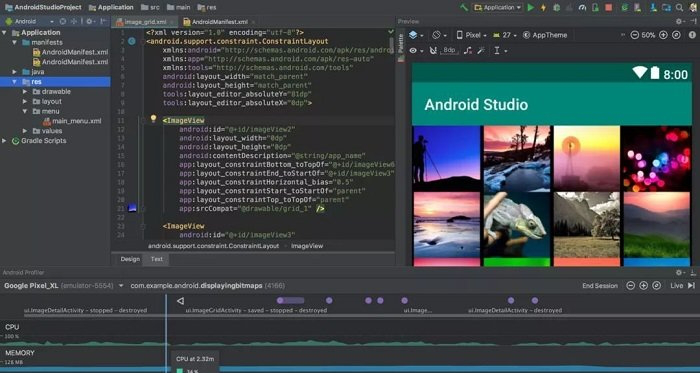Viewport: 700px width, 387px height.
Task: Click the blue class gutter icon on line 2
Action: click(x=132, y=41)
